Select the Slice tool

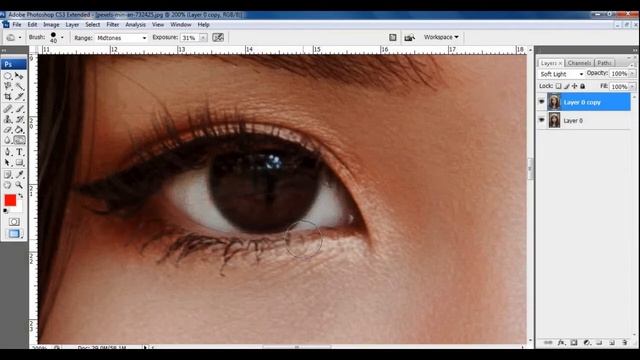click(x=19, y=97)
